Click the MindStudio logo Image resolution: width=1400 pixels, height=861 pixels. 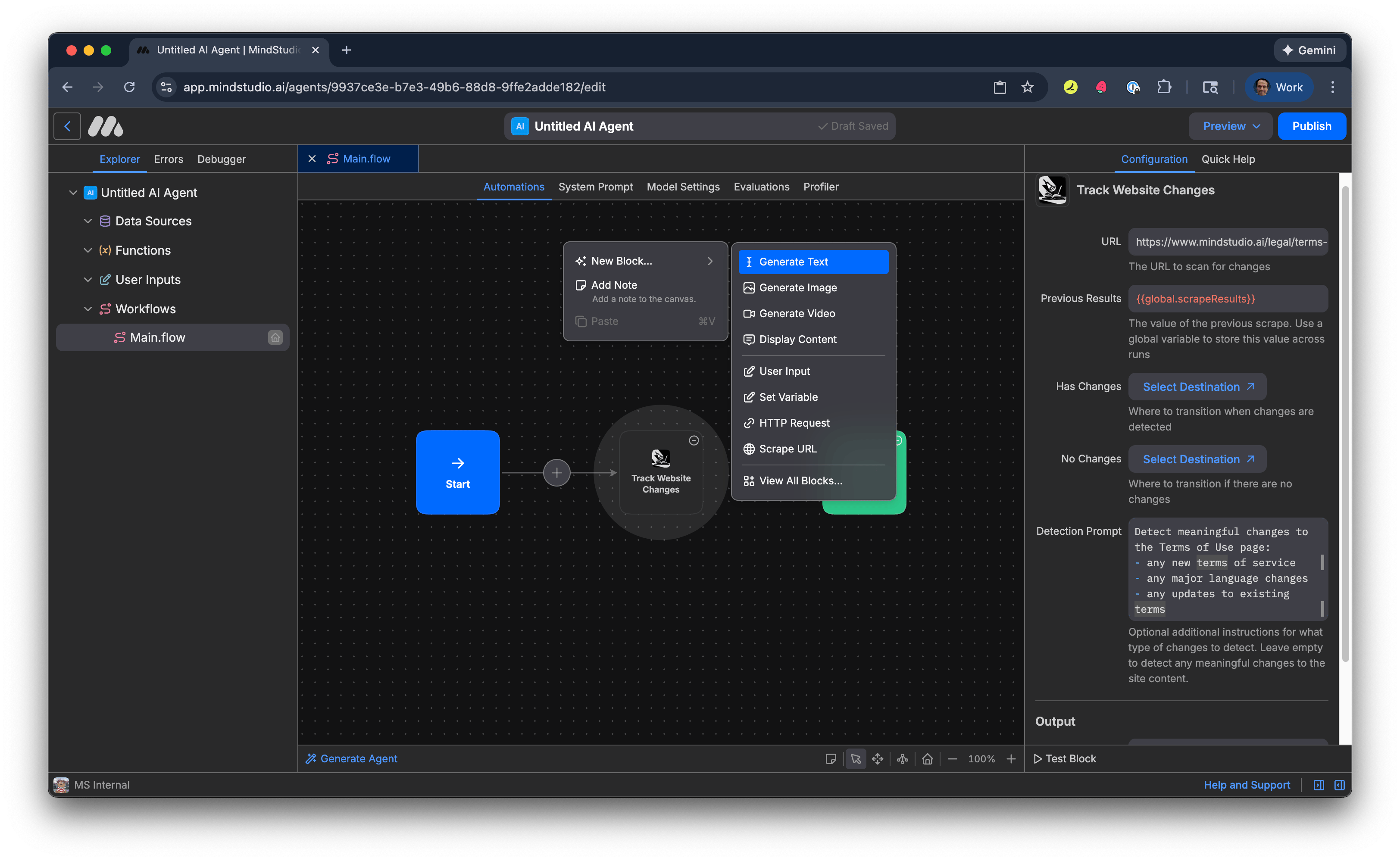105,126
